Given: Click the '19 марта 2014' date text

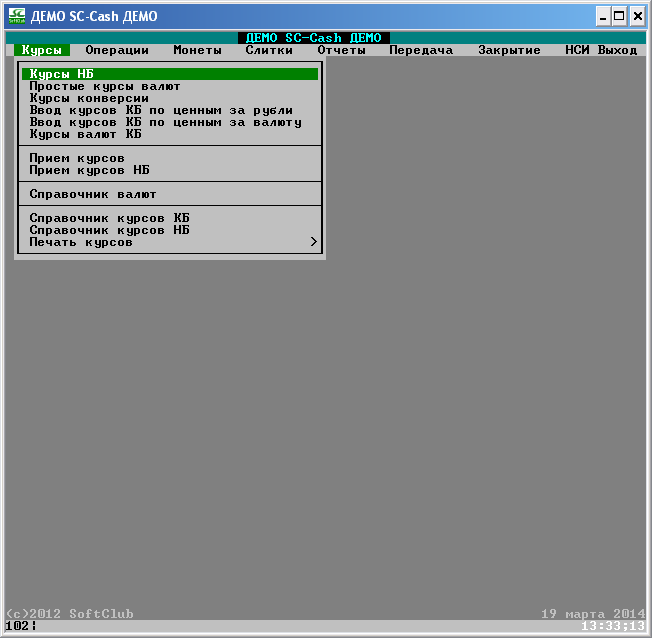Looking at the screenshot, I should click(593, 614).
